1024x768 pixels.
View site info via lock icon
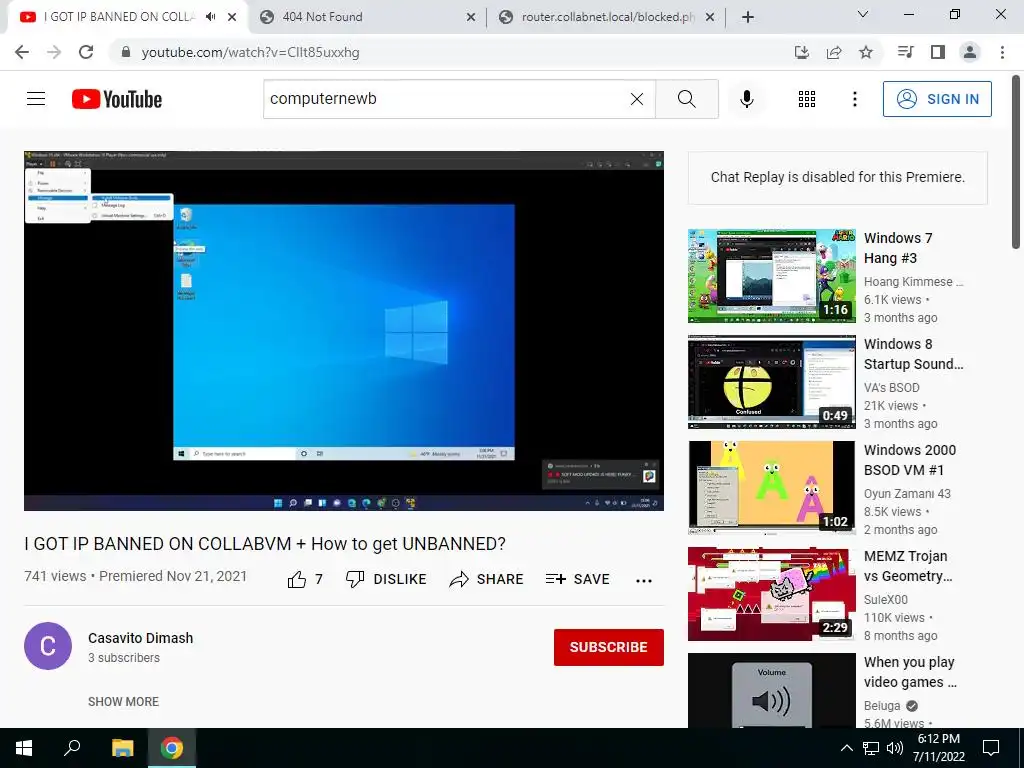pos(126,52)
